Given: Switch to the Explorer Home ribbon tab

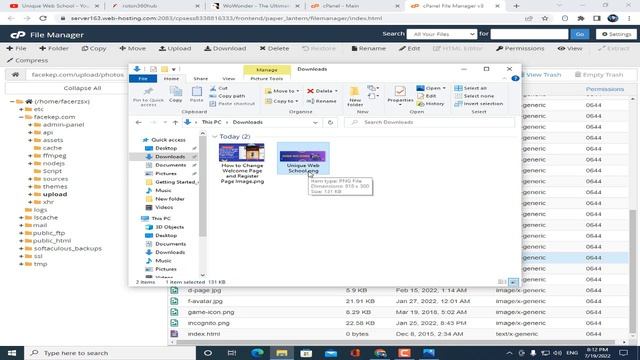Looking at the screenshot, I should [171, 78].
